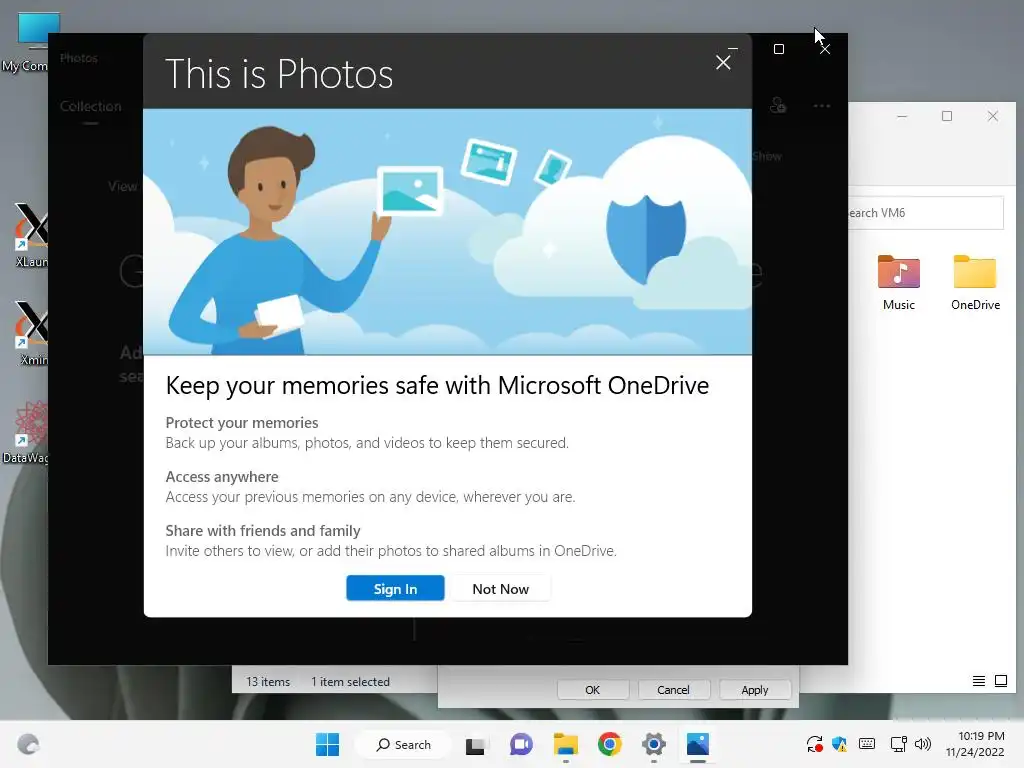Maximize the File Explorer window
The height and width of the screenshot is (768, 1024).
click(x=947, y=116)
